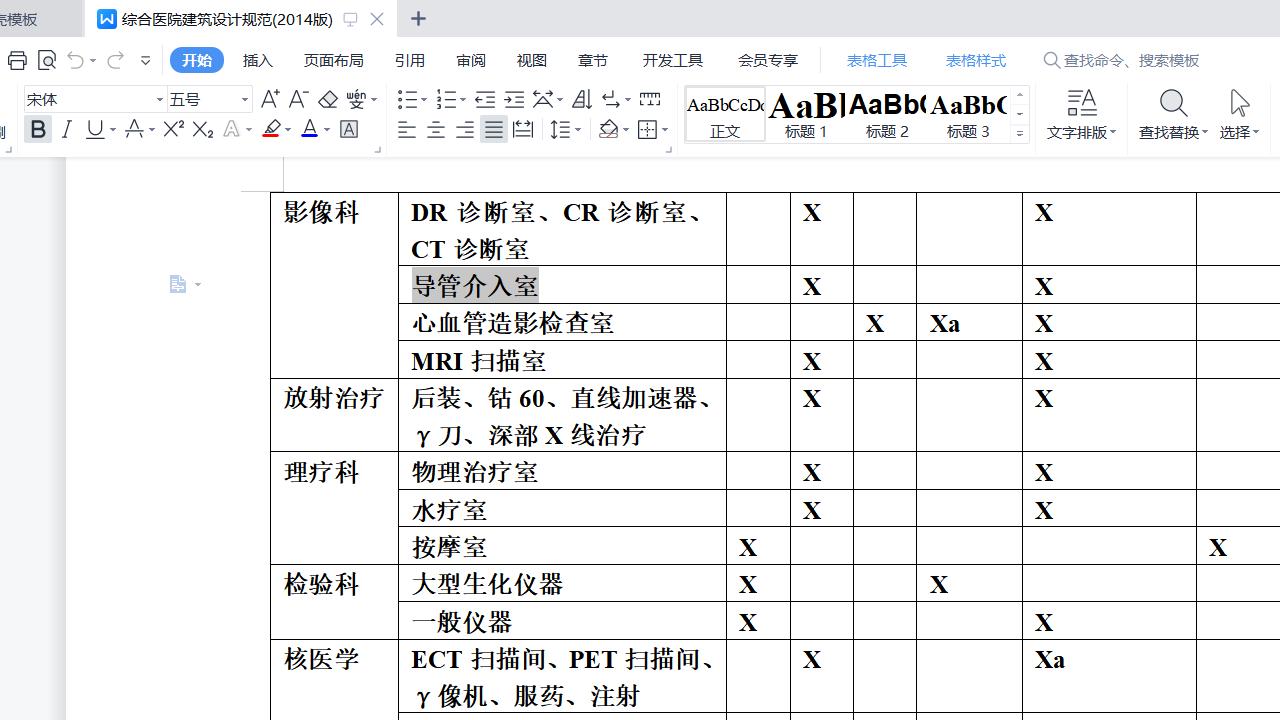
Task: Add a character border
Action: tap(349, 129)
